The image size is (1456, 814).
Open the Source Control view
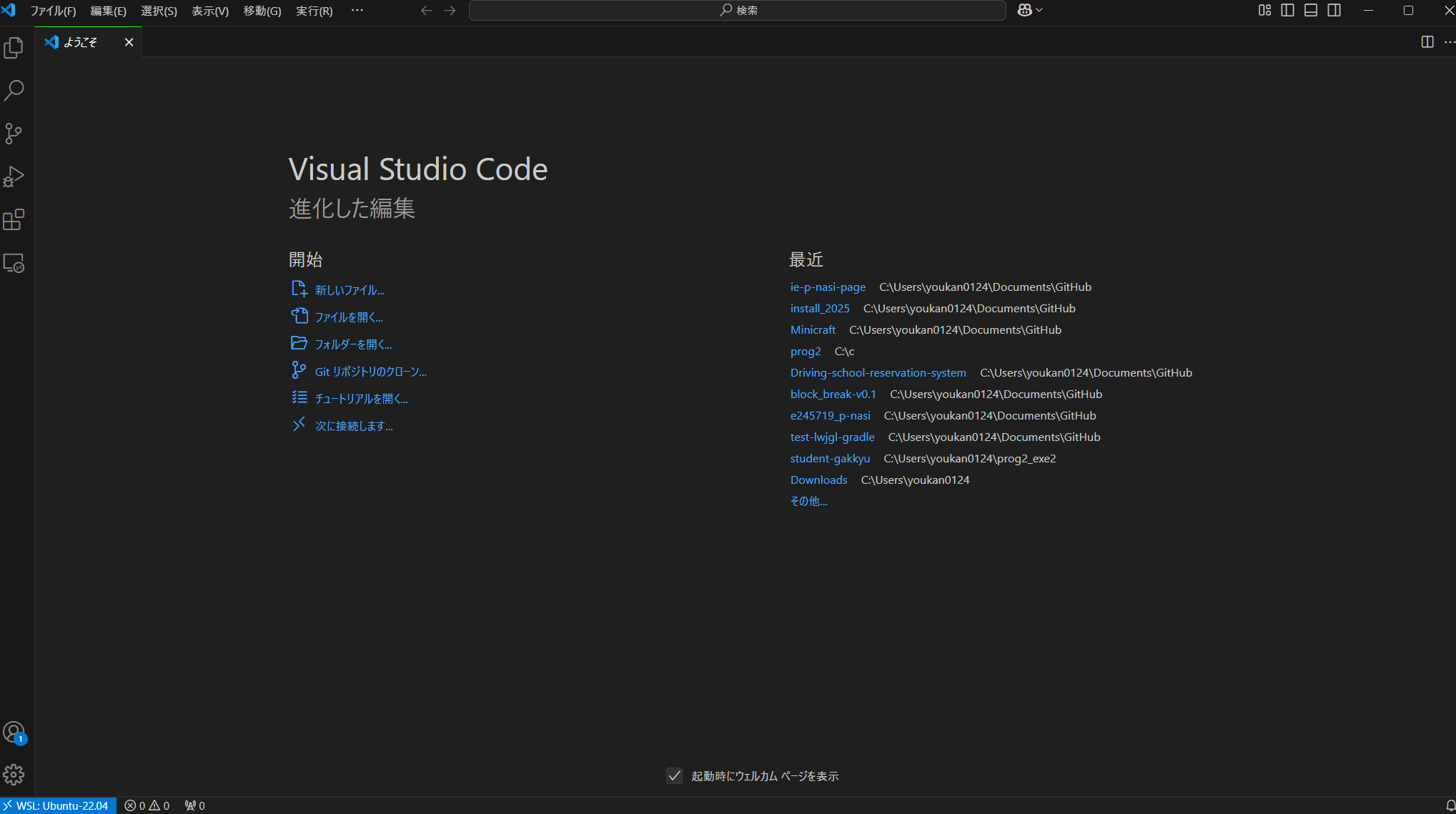(x=14, y=134)
